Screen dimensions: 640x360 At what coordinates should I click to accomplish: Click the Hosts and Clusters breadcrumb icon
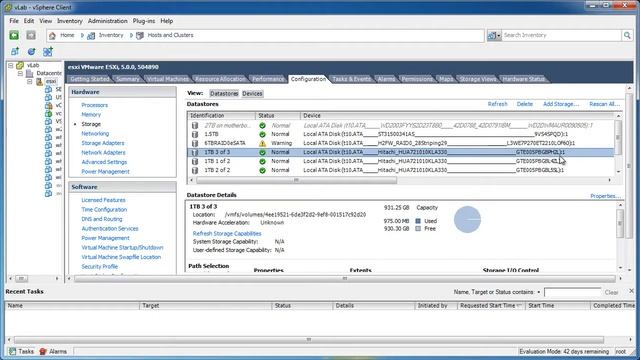pos(140,36)
